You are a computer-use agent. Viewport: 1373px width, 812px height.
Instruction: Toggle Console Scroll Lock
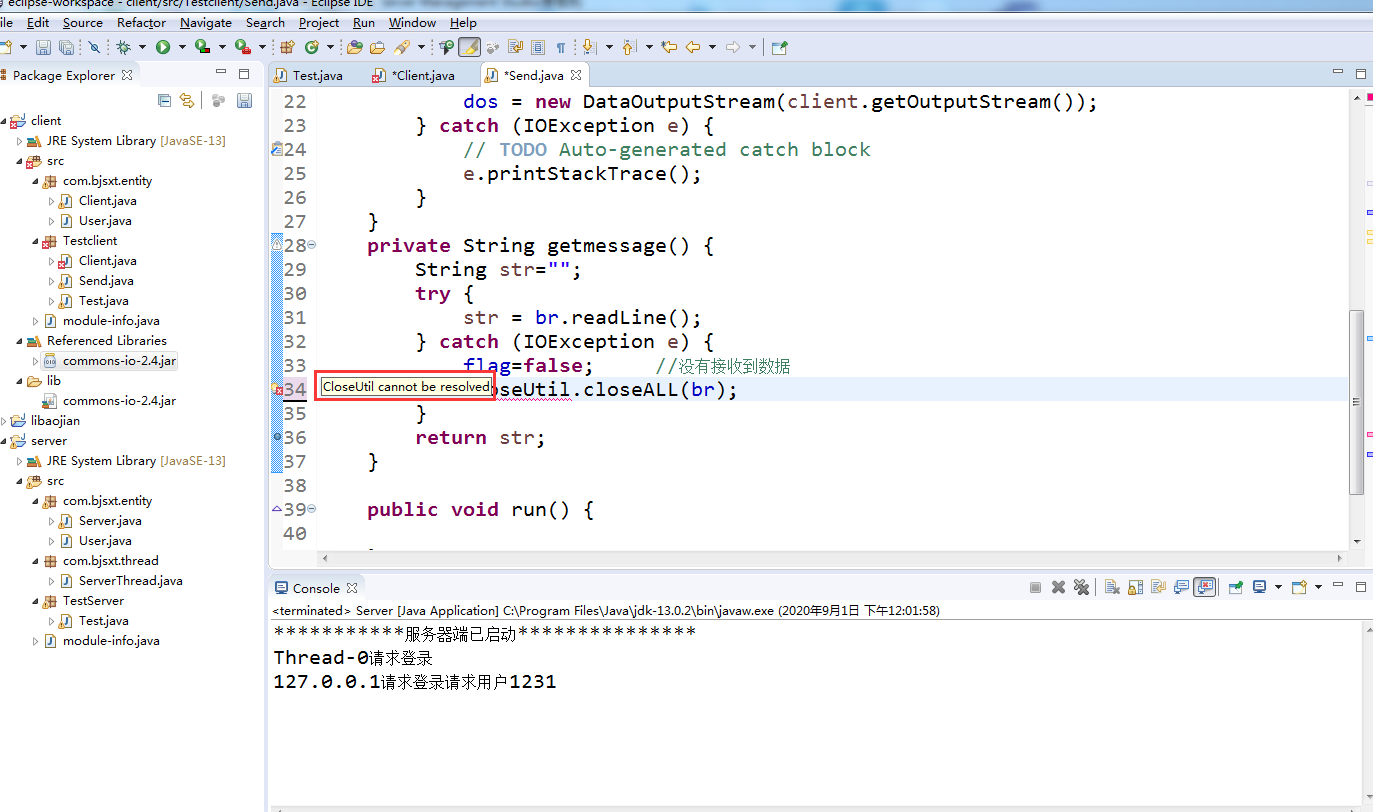pyautogui.click(x=1136, y=588)
